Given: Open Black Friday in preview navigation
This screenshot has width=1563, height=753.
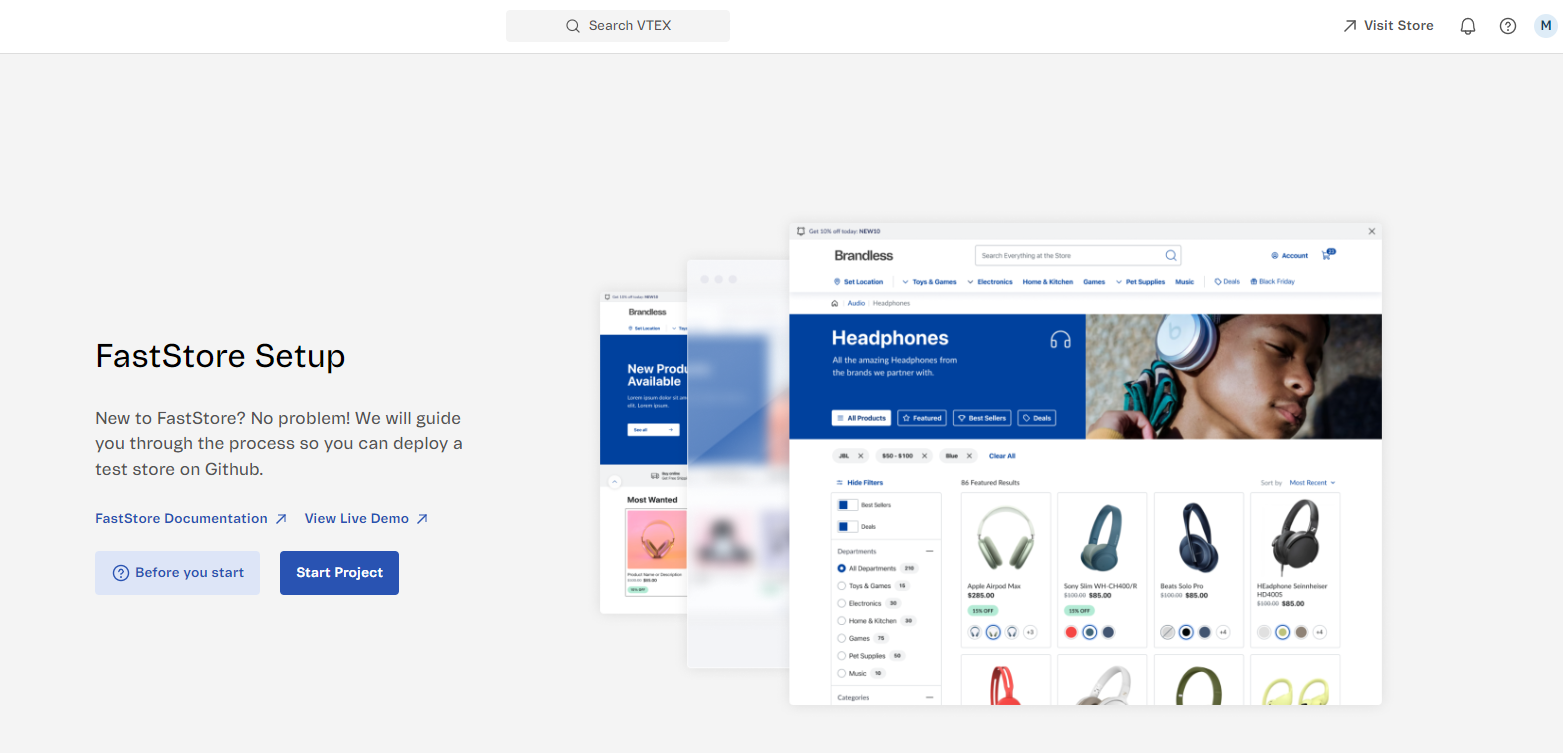Looking at the screenshot, I should pos(1272,282).
